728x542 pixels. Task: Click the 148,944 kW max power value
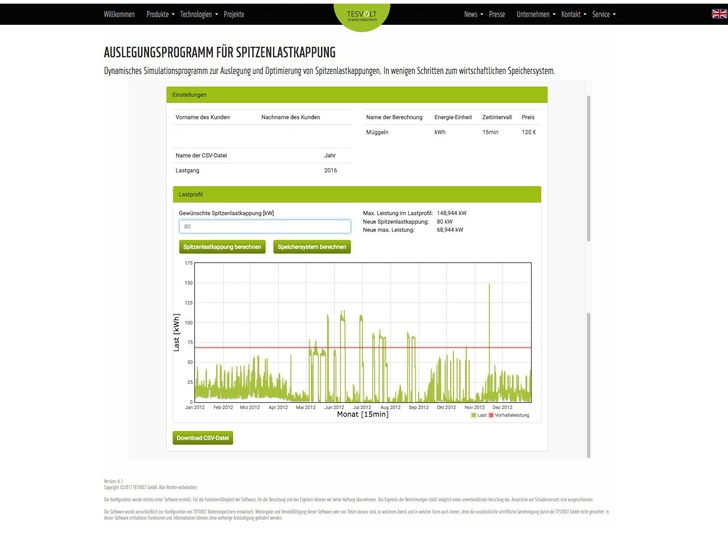452,213
